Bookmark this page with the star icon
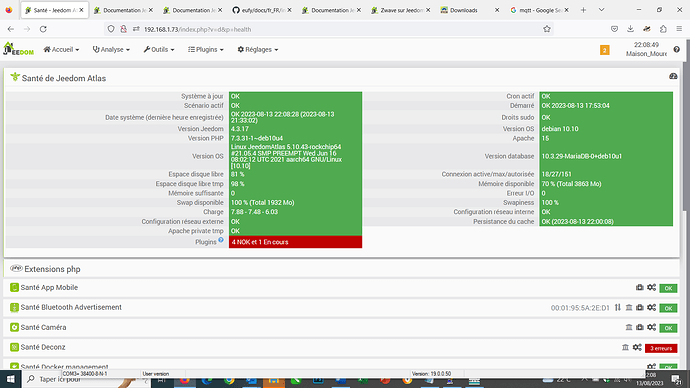The height and width of the screenshot is (388, 690). click(547, 29)
